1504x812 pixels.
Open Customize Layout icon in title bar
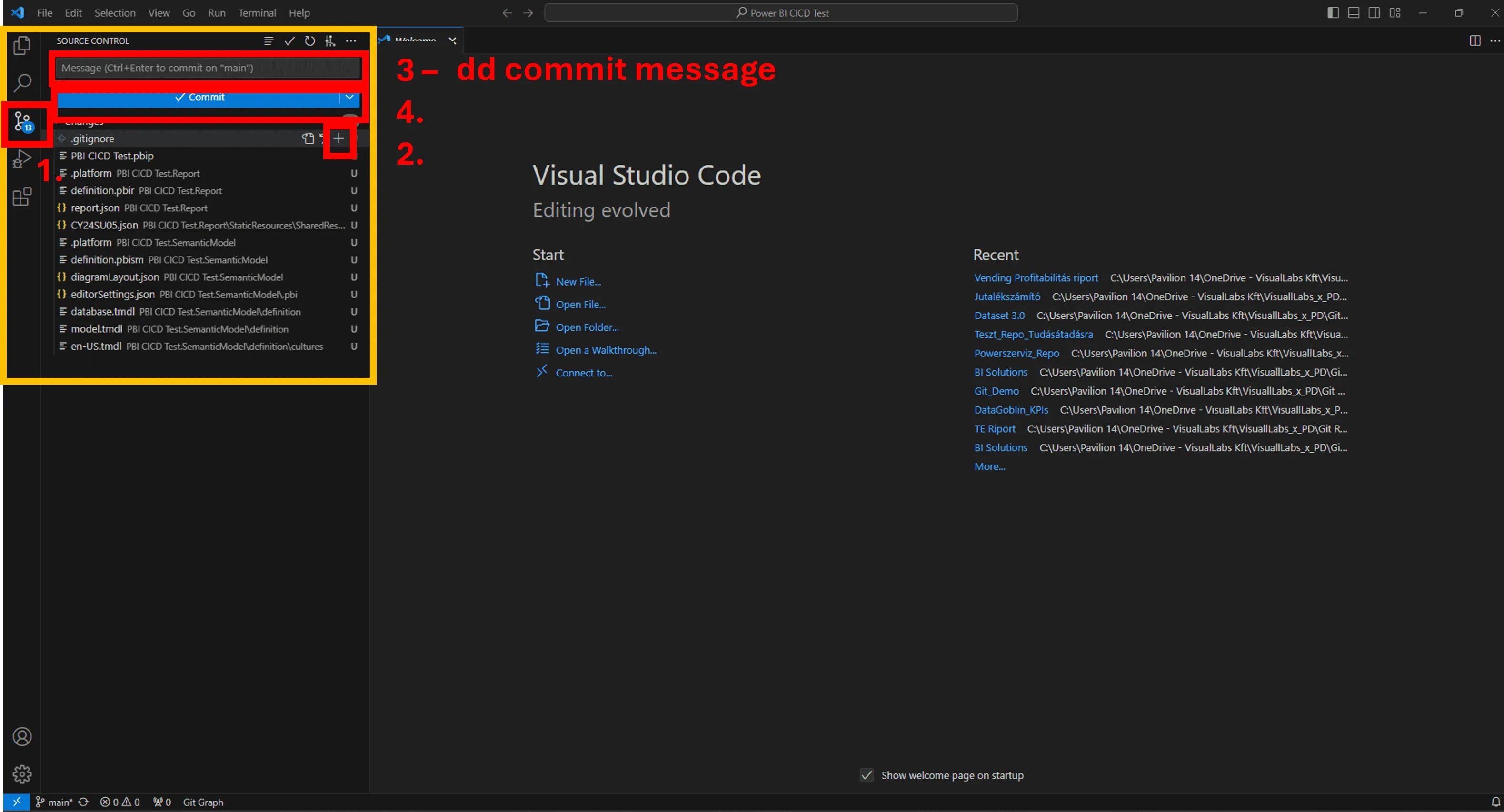(x=1395, y=13)
